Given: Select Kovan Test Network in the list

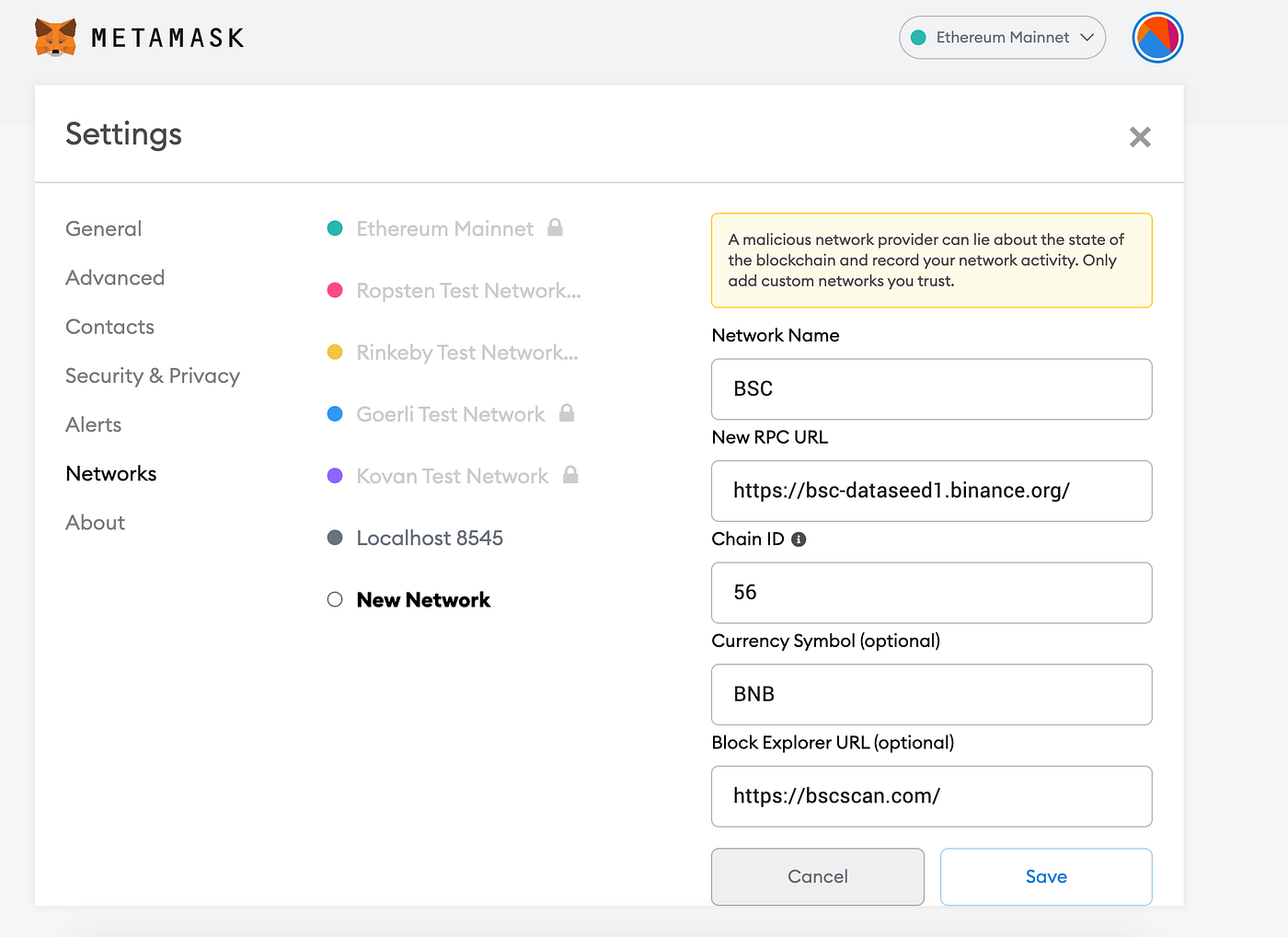Looking at the screenshot, I should click(x=453, y=476).
